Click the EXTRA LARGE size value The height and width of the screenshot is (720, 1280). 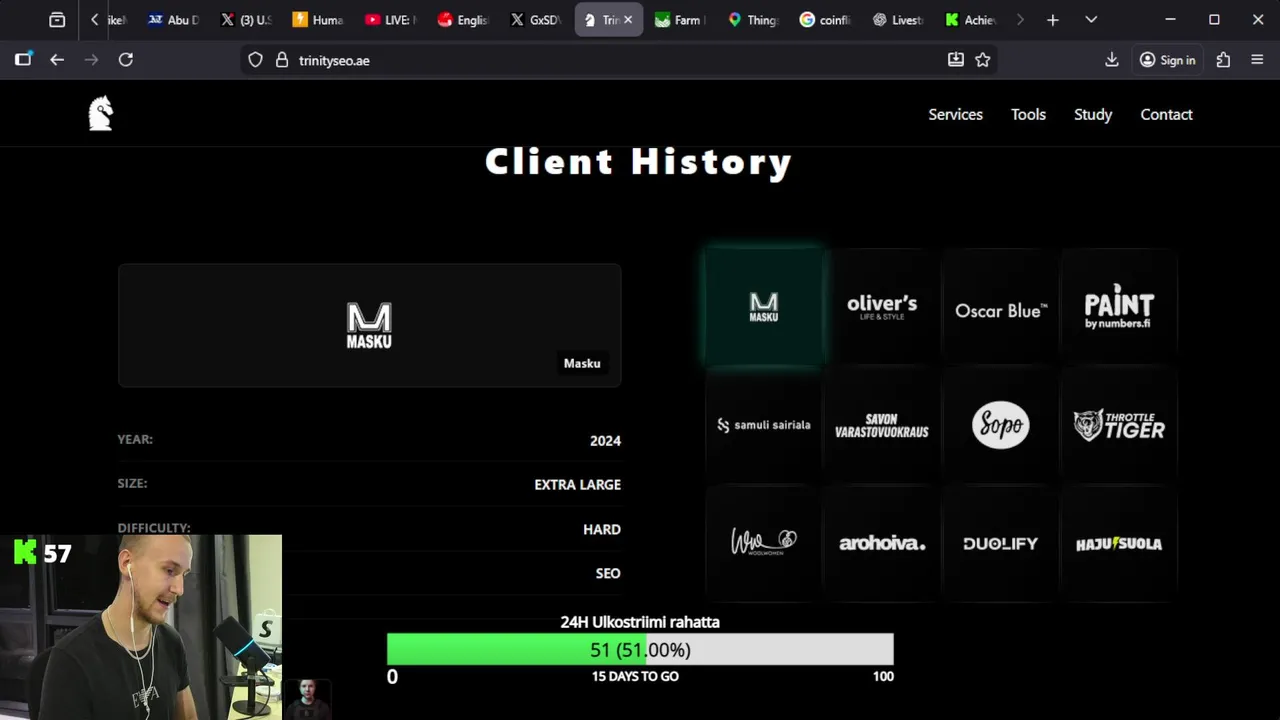coord(577,485)
